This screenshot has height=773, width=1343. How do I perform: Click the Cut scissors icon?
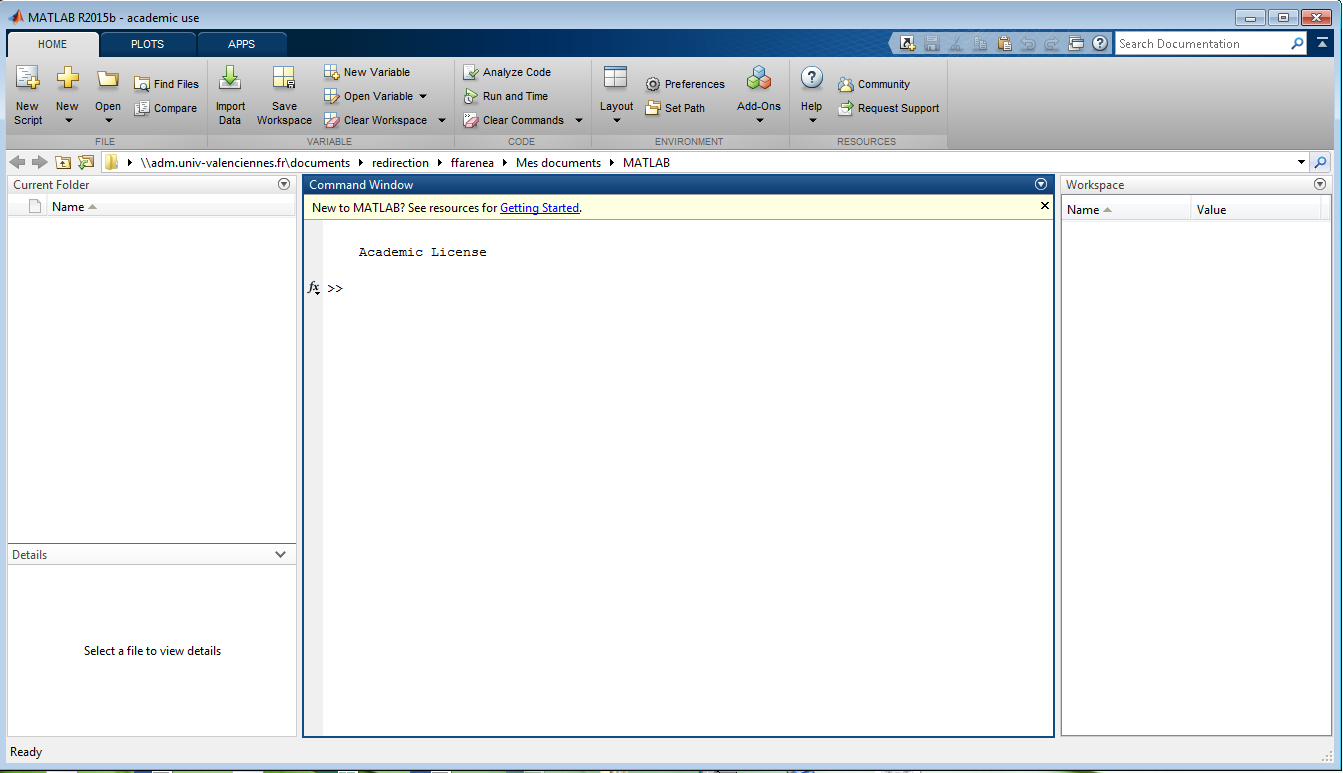[956, 43]
